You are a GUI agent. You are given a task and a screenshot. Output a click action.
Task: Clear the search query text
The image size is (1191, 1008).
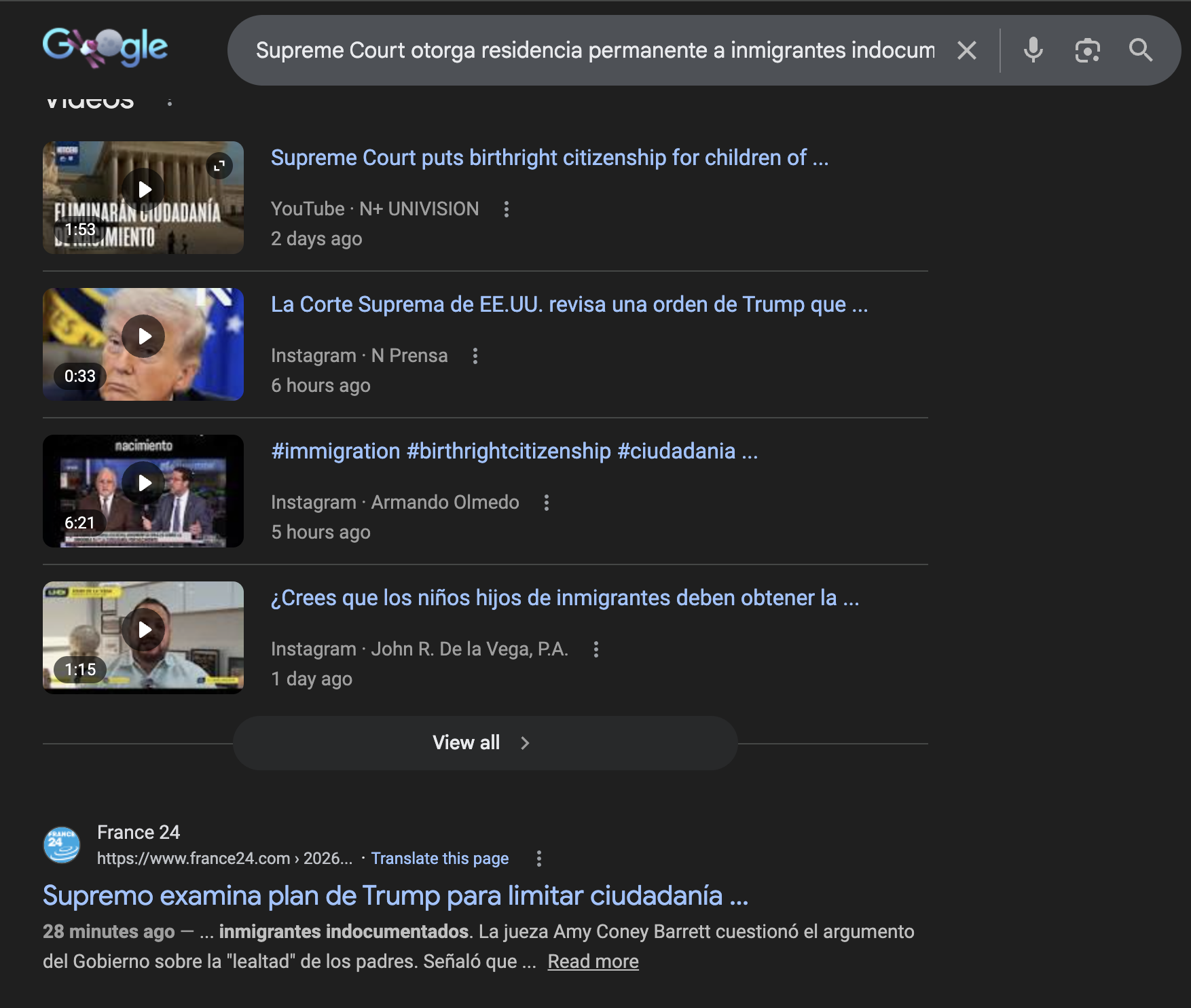[x=966, y=50]
